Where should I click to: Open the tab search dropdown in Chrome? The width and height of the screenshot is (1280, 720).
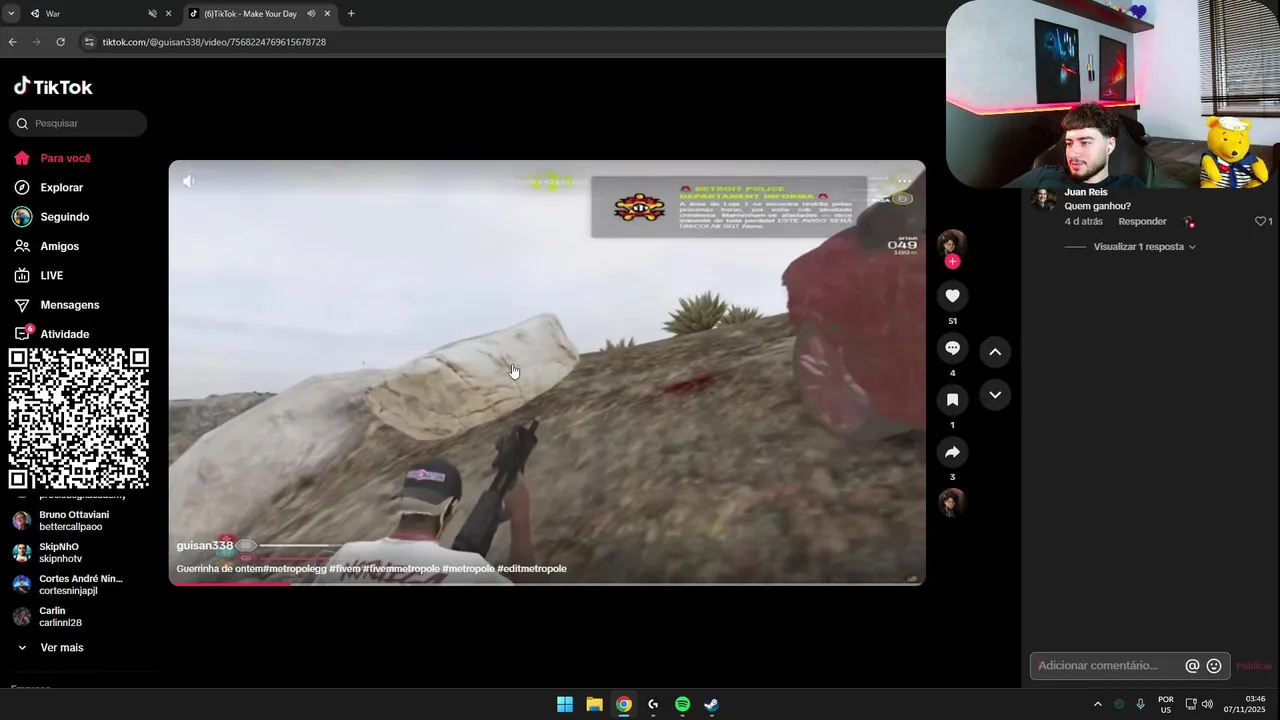(12, 14)
